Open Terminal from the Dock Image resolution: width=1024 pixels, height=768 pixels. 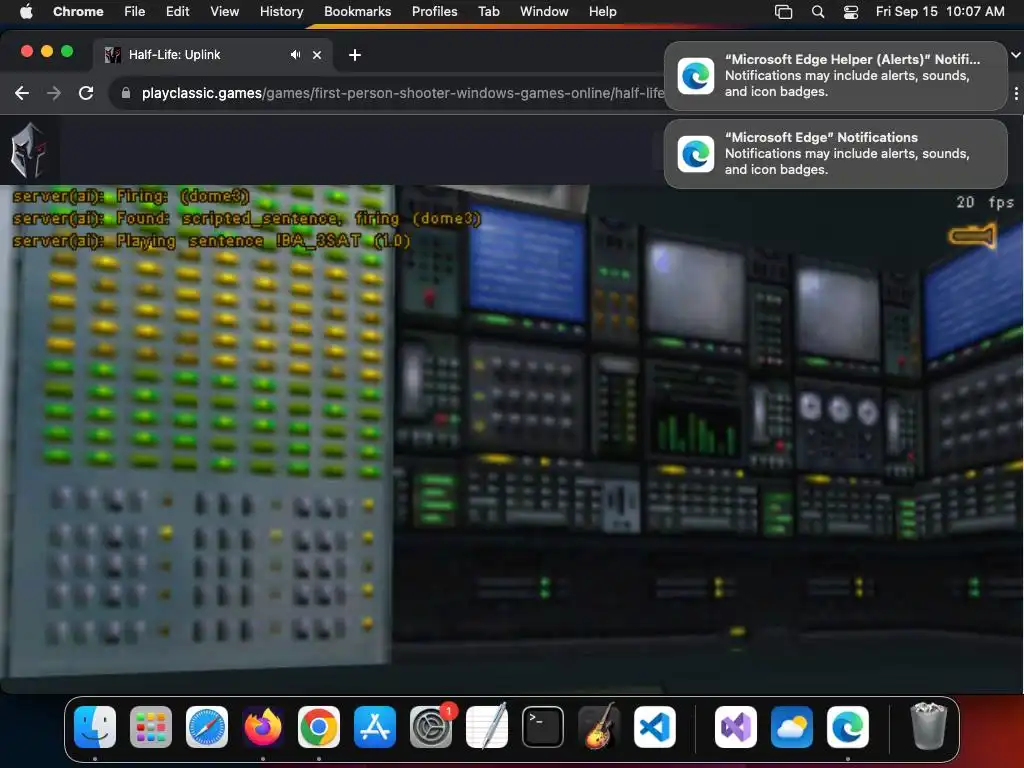coord(543,726)
